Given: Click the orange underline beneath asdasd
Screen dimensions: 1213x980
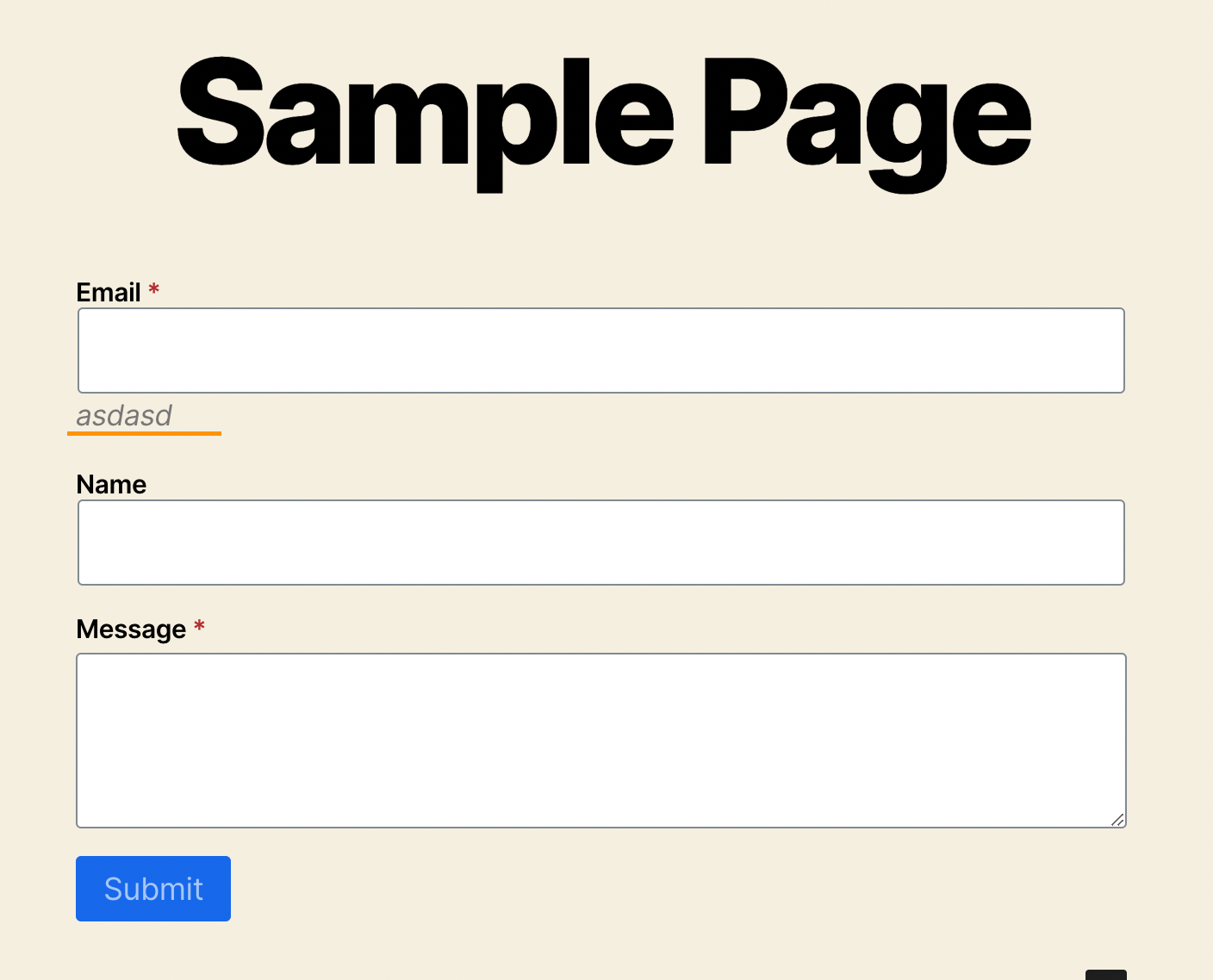Looking at the screenshot, I should tap(144, 434).
